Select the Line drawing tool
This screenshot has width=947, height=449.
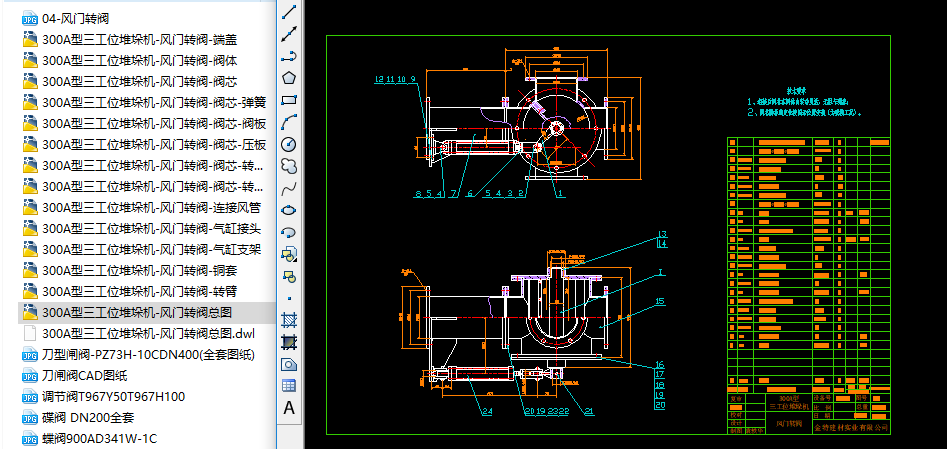click(x=289, y=12)
